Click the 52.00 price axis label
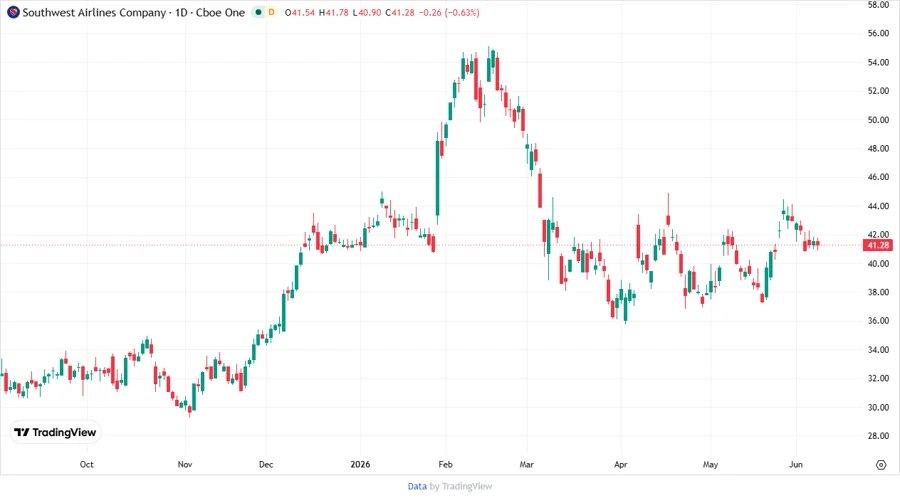The height and width of the screenshot is (498, 900). (878, 91)
